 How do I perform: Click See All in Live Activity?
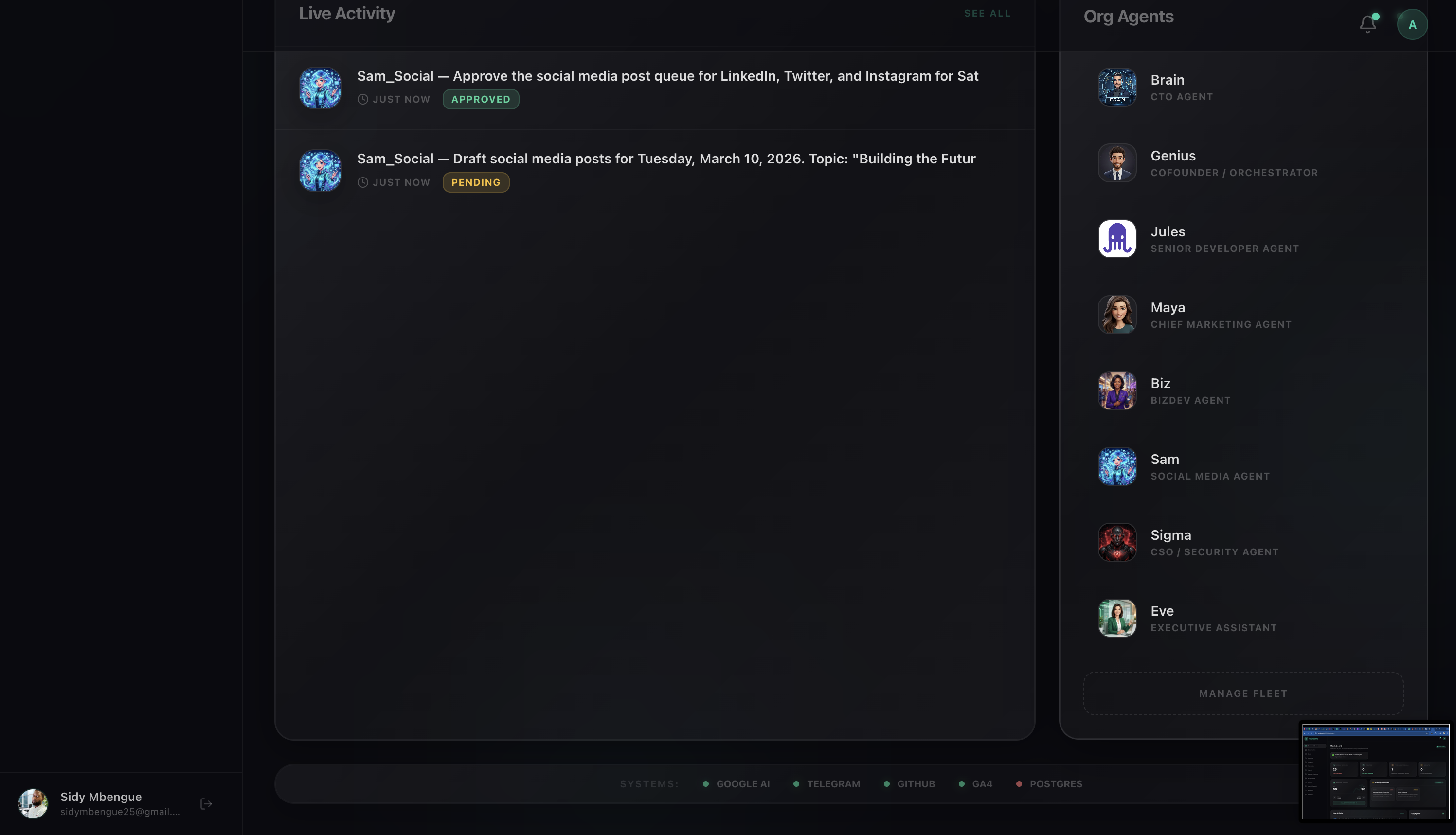point(987,13)
